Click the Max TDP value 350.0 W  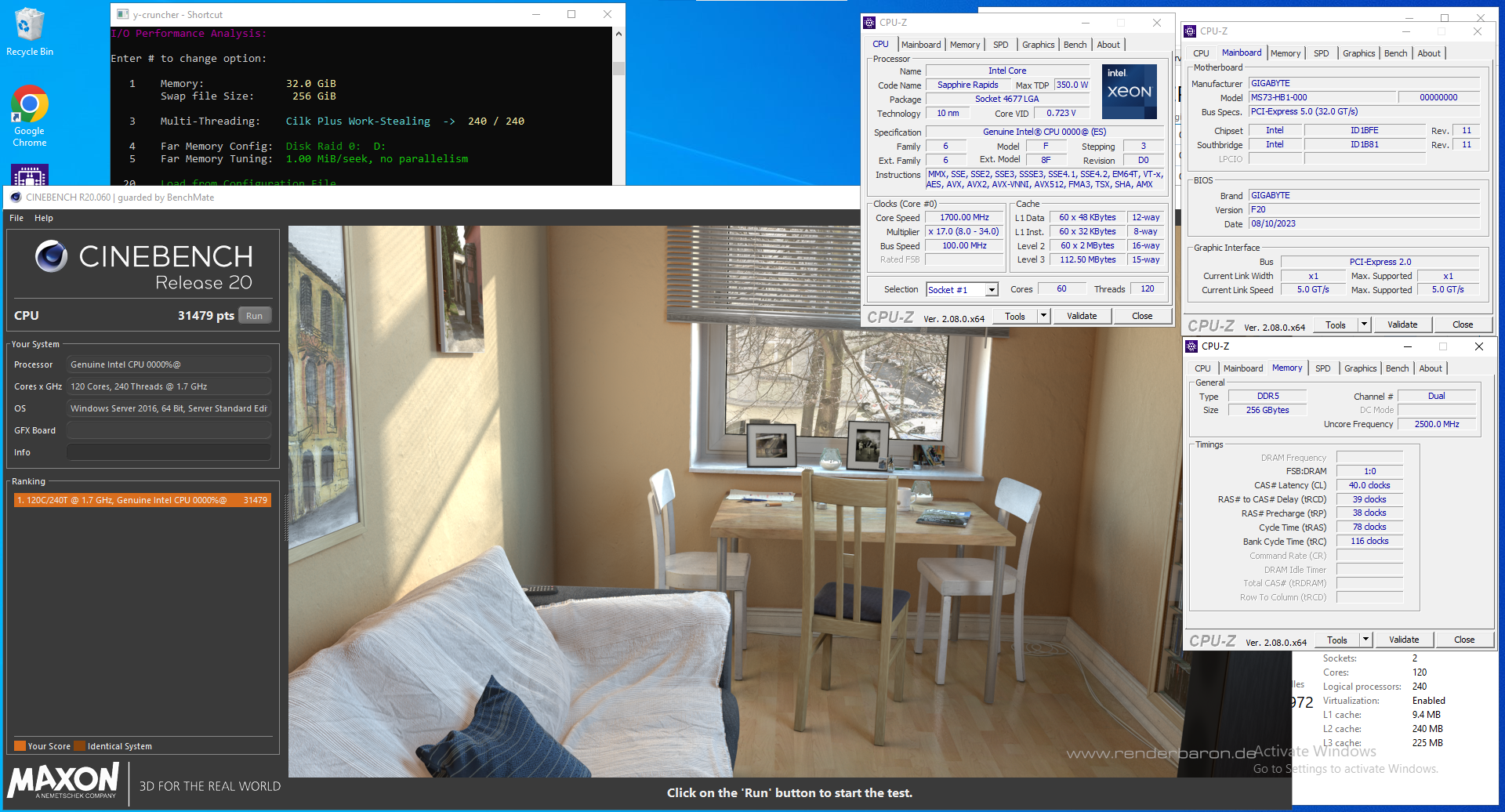(x=1072, y=85)
